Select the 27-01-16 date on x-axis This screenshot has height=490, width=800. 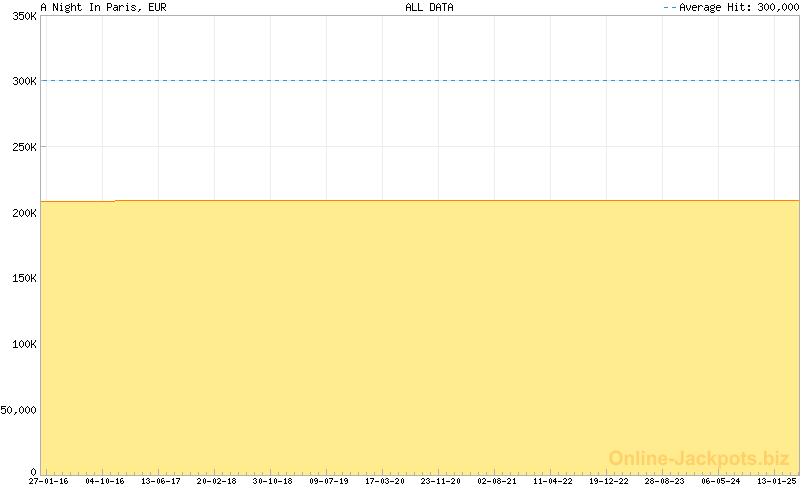coord(49,481)
